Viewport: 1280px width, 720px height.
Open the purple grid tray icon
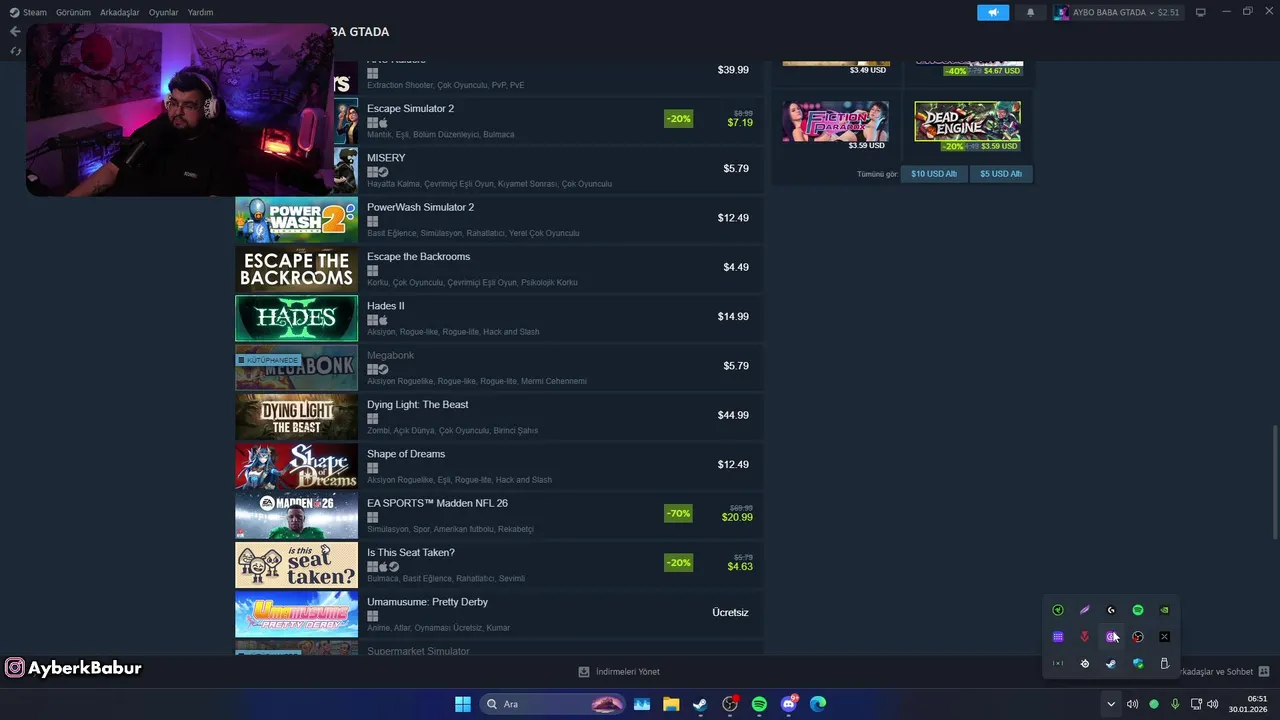[x=1058, y=637]
